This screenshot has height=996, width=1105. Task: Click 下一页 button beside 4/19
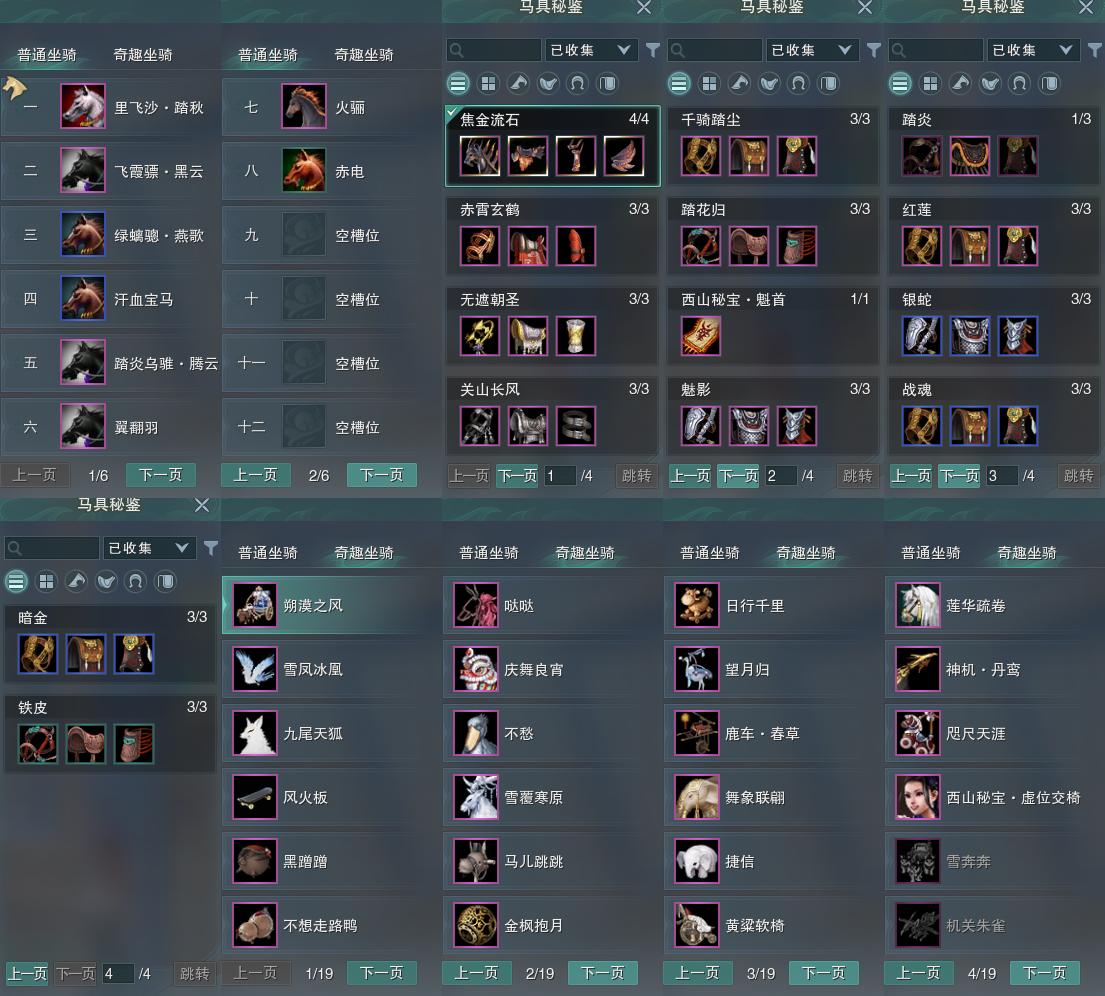1044,973
